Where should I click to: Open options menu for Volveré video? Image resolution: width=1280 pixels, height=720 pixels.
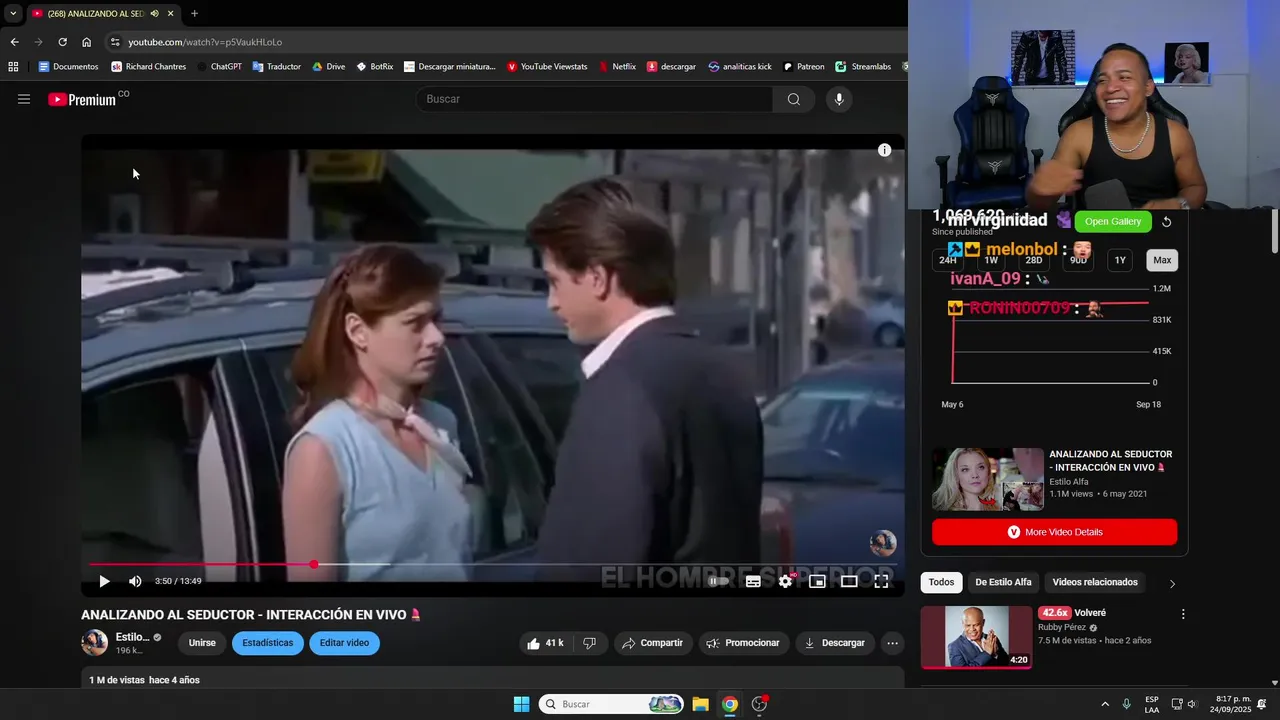tap(1183, 614)
